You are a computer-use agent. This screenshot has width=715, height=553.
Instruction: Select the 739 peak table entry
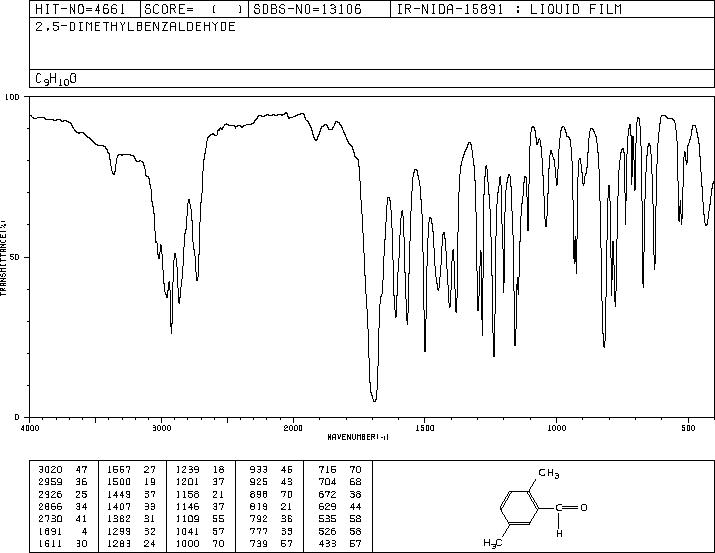pos(271,543)
